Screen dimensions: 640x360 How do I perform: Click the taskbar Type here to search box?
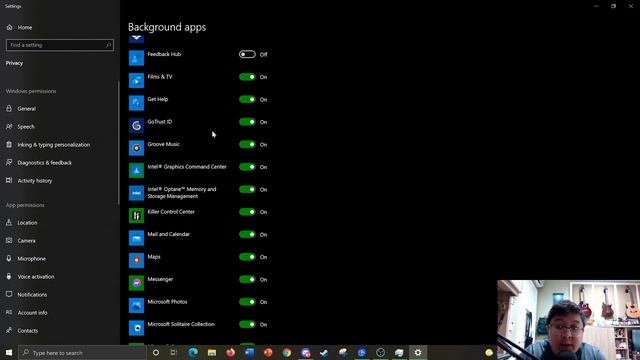click(82, 353)
